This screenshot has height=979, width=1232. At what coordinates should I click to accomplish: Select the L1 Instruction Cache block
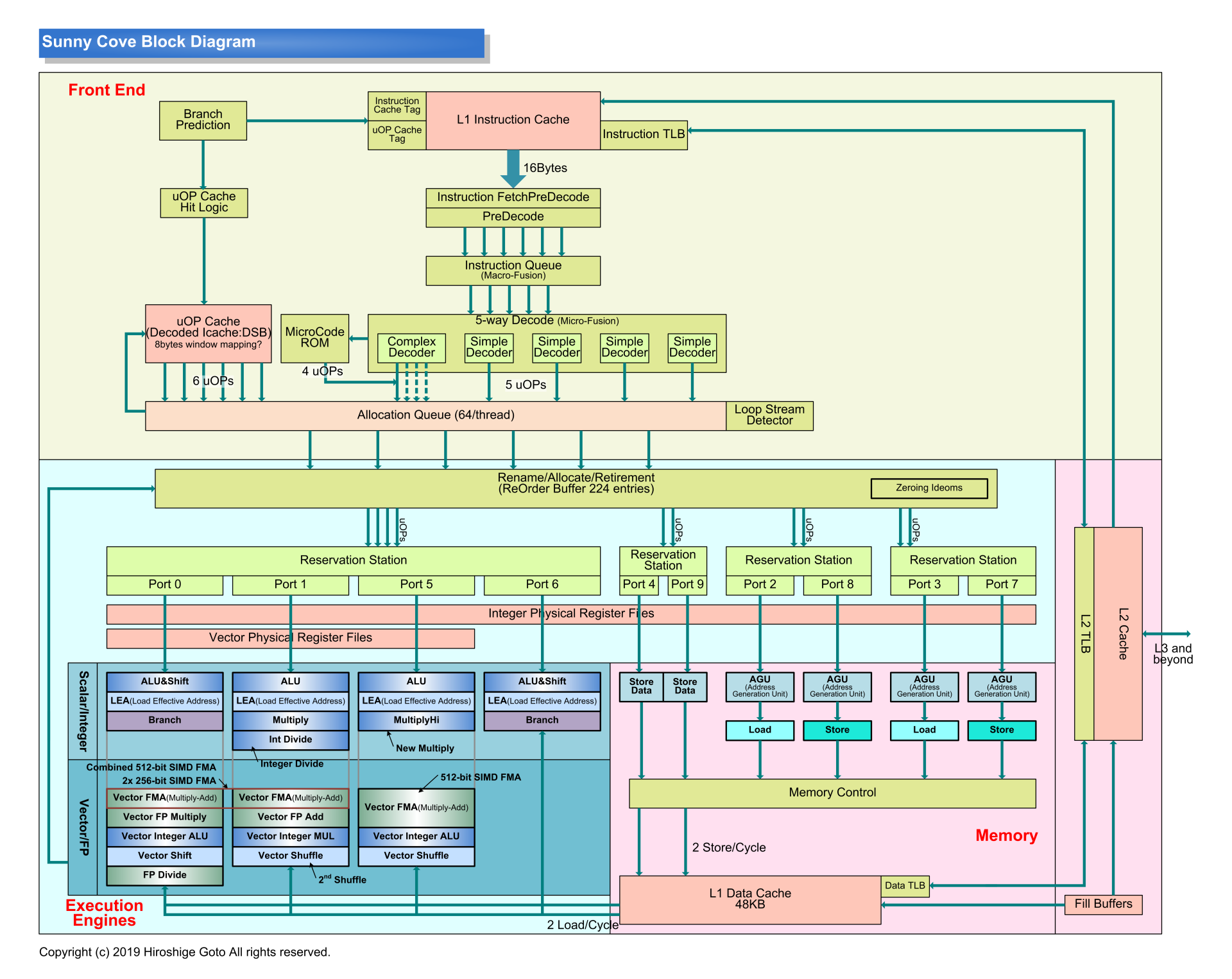(513, 120)
